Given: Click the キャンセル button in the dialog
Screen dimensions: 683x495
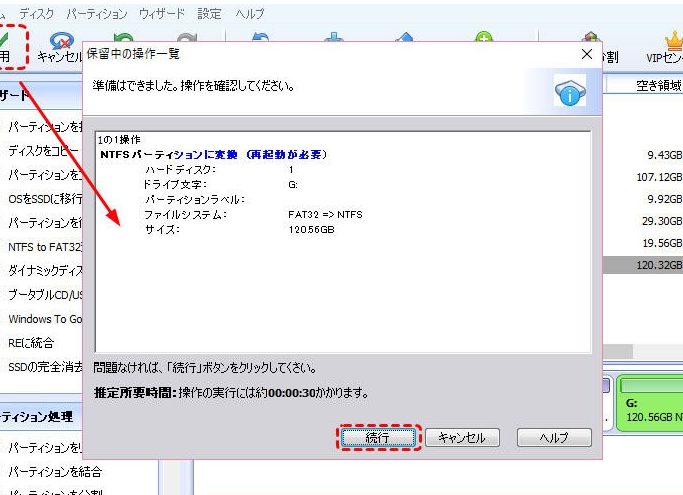Looking at the screenshot, I should point(462,438).
